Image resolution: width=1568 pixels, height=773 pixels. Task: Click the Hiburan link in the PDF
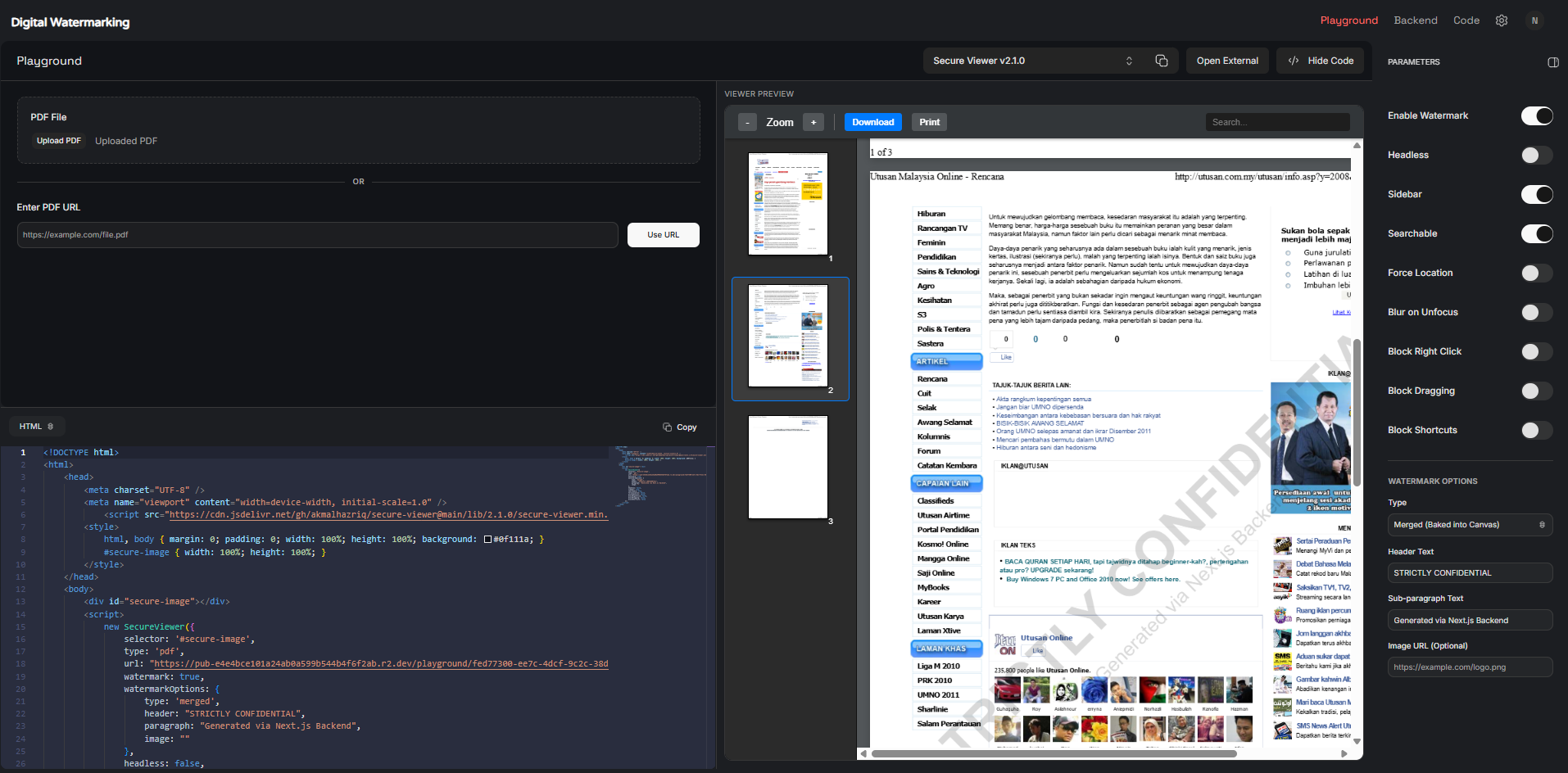click(x=931, y=214)
